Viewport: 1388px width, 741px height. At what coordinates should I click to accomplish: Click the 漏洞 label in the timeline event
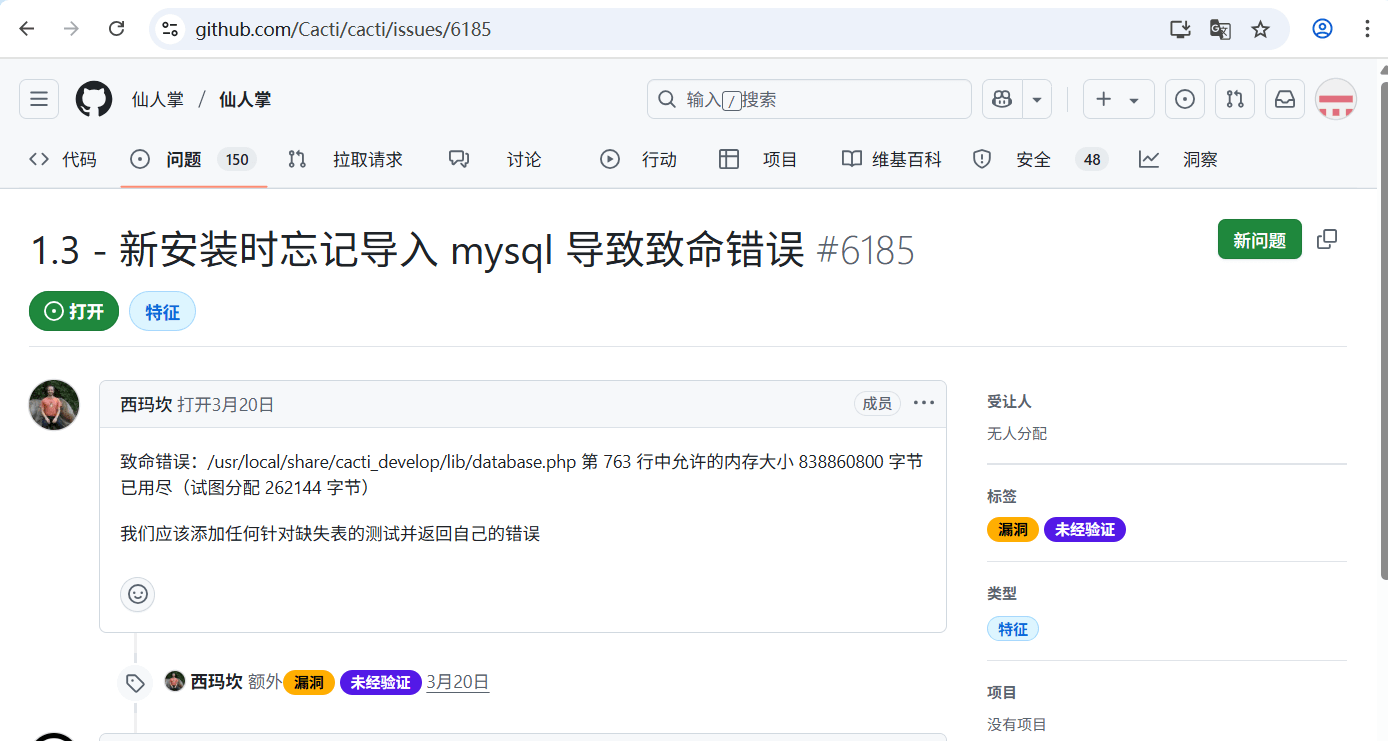309,683
